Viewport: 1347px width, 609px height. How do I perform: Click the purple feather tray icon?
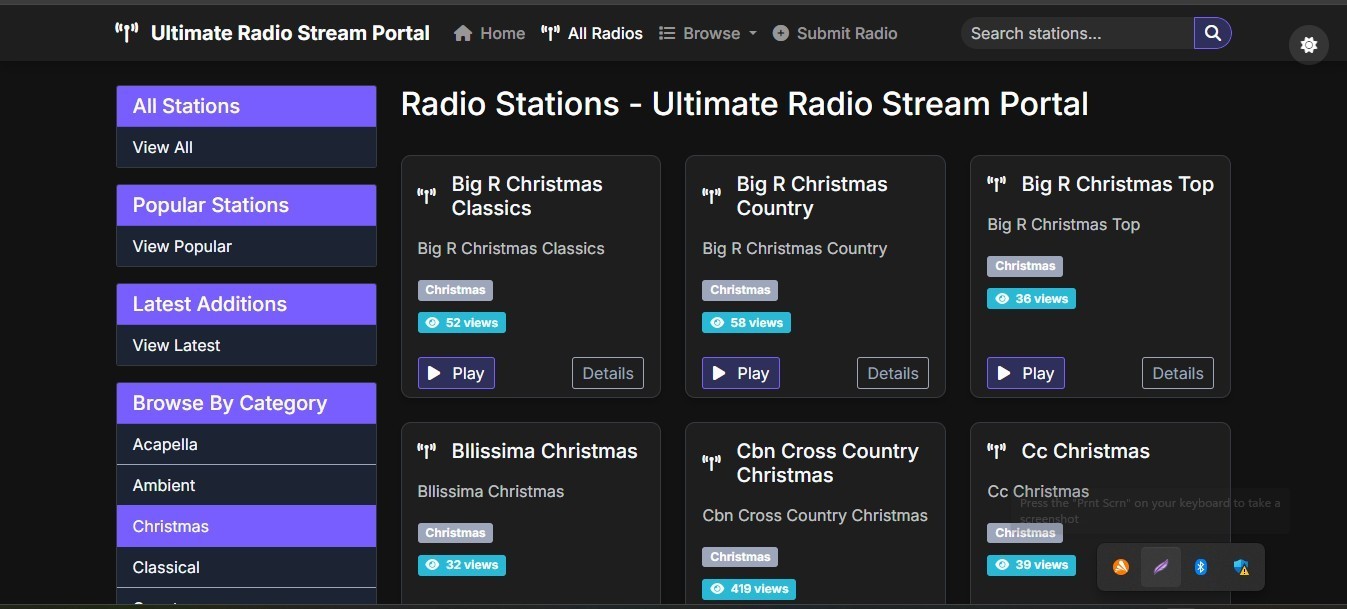[1161, 567]
